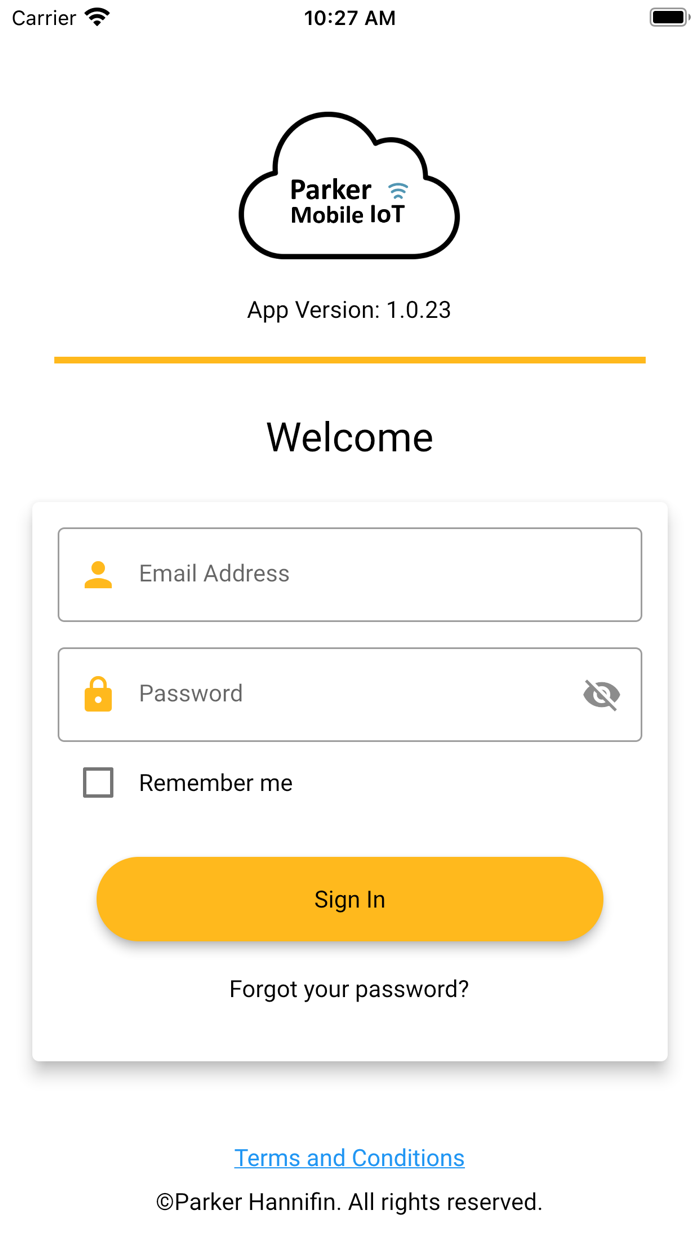Check the Remember me checkbox
Screen dimensions: 700x1244
tap(98, 782)
